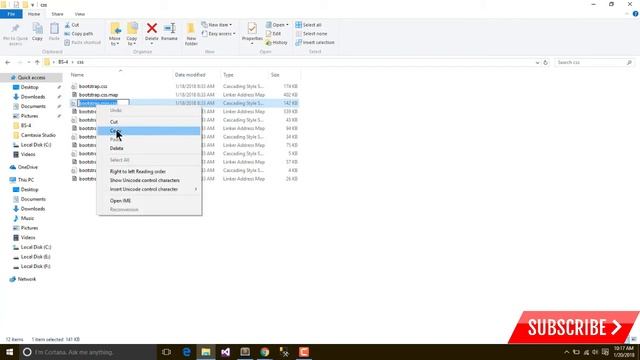Click the Back navigation arrow
This screenshot has width=640, height=360.
click(8, 62)
